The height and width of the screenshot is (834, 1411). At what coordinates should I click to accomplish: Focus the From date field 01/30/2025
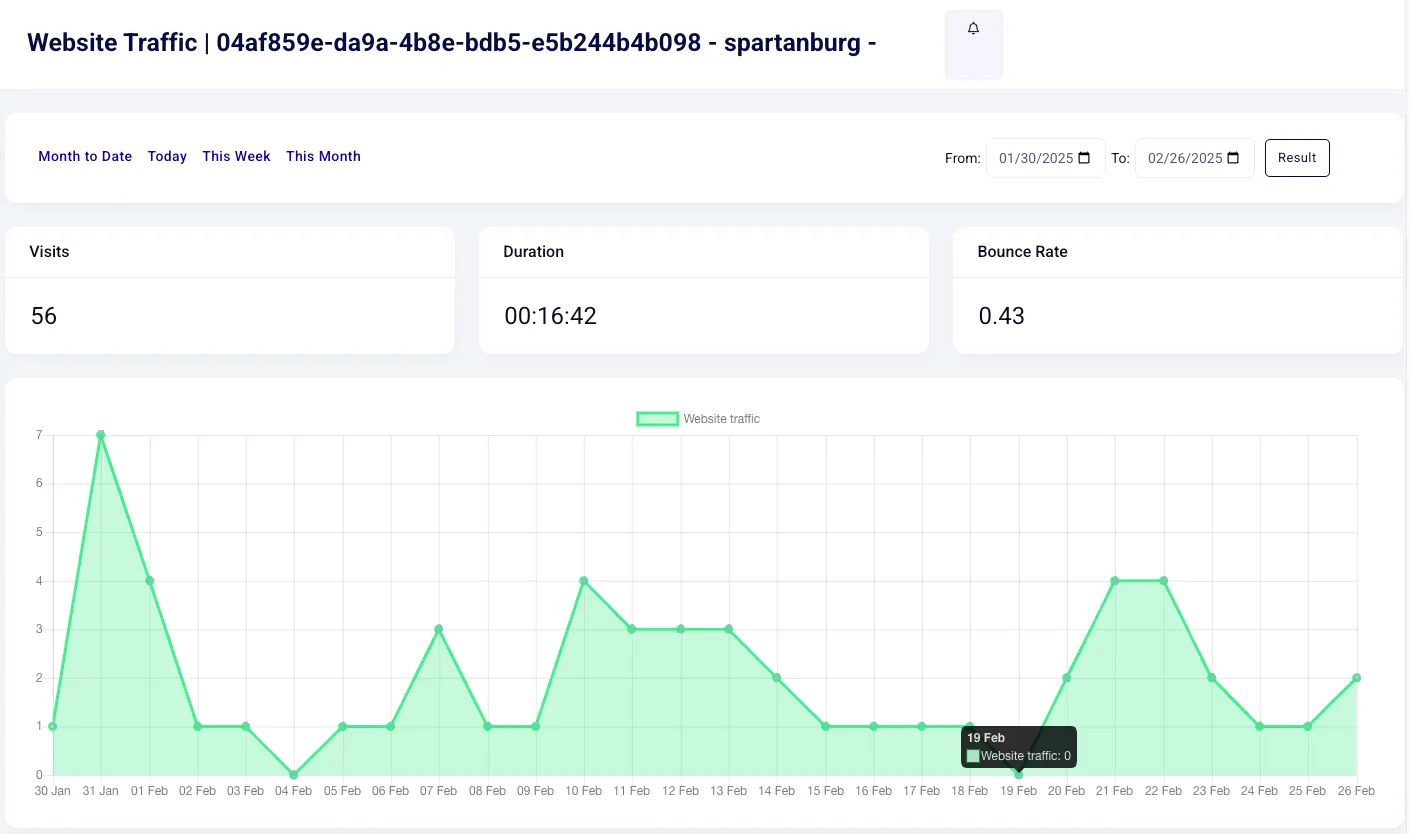(1046, 158)
